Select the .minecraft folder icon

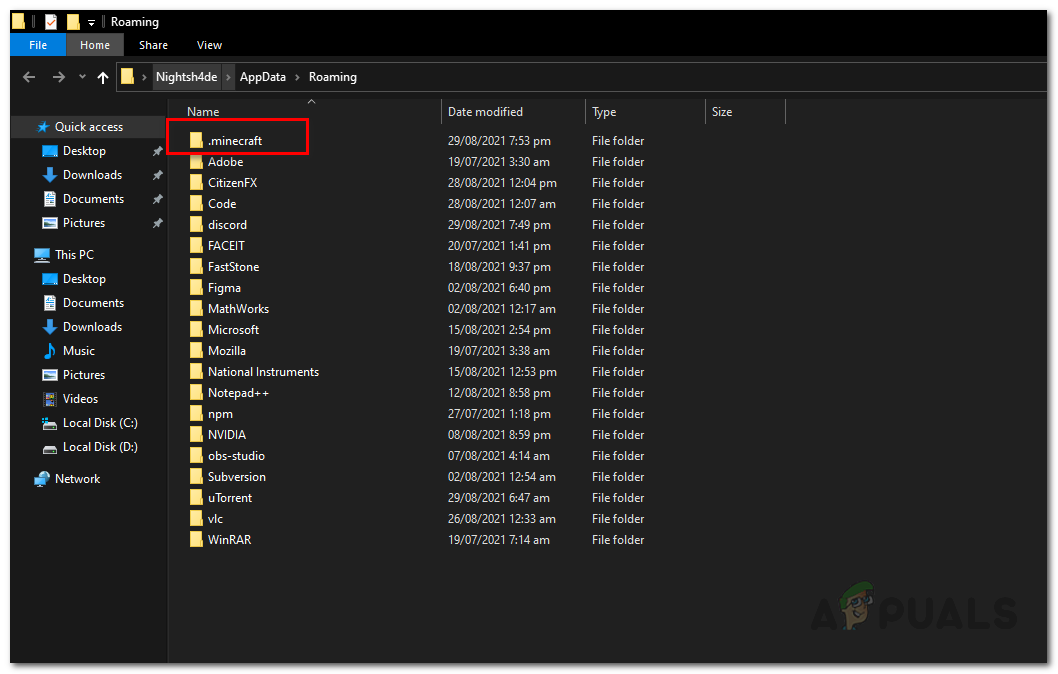[196, 140]
